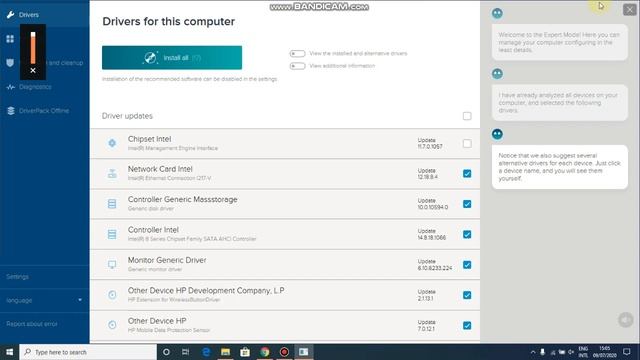Uncheck the Controller Intel checkbox
640x360 pixels.
(467, 234)
